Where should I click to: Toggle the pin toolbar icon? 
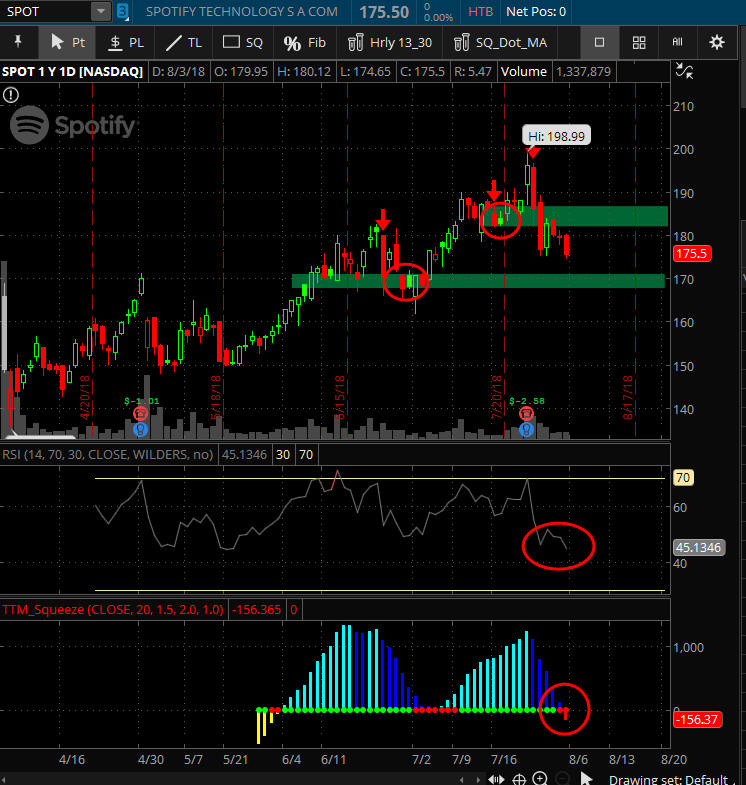coord(17,43)
